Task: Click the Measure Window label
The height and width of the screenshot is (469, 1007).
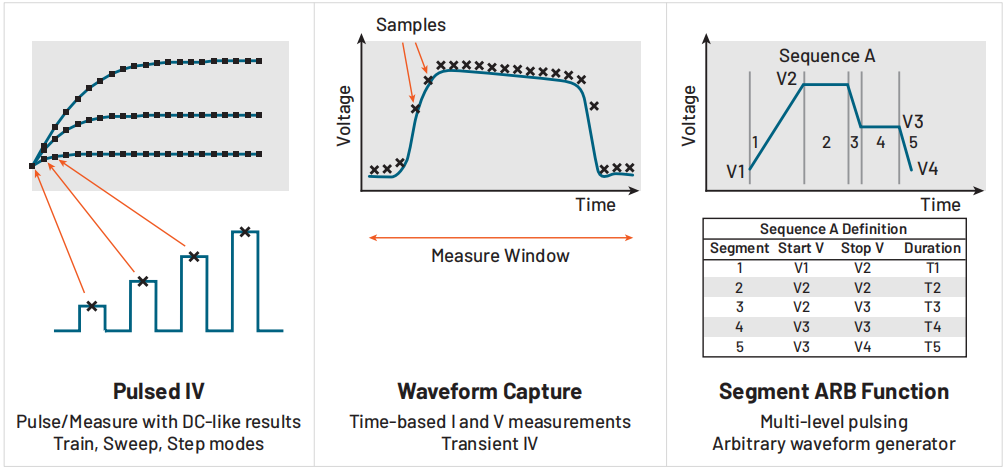Action: pyautogui.click(x=500, y=256)
